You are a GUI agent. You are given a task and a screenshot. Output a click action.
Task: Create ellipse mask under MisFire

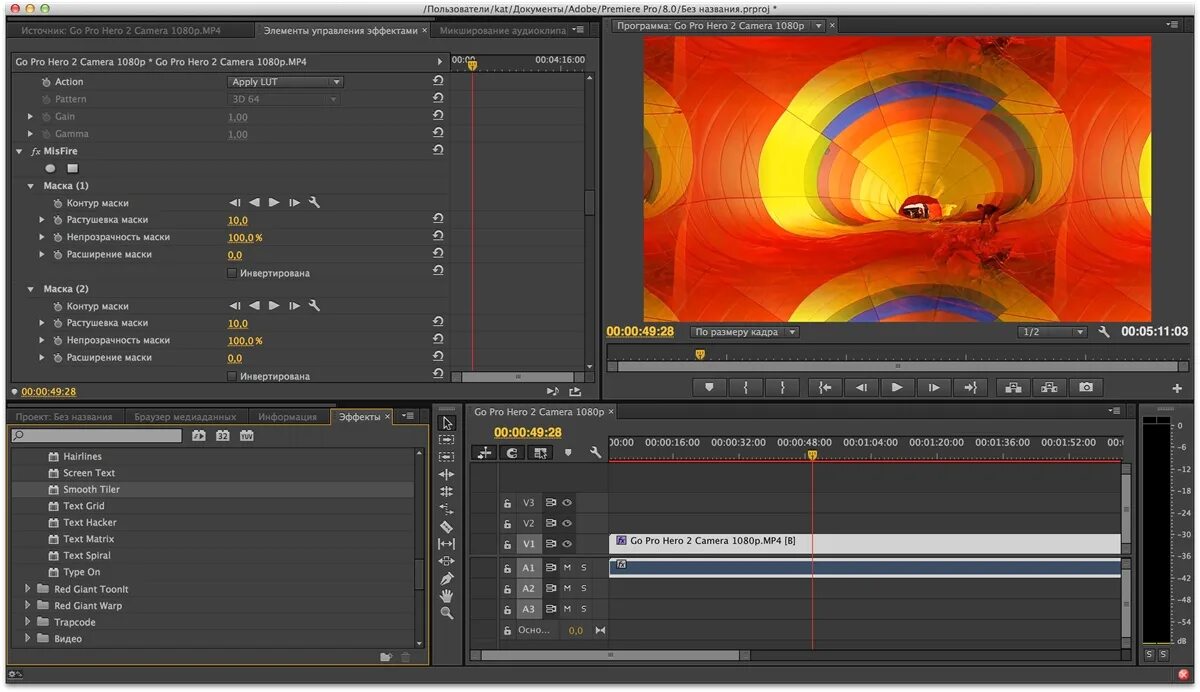[51, 168]
